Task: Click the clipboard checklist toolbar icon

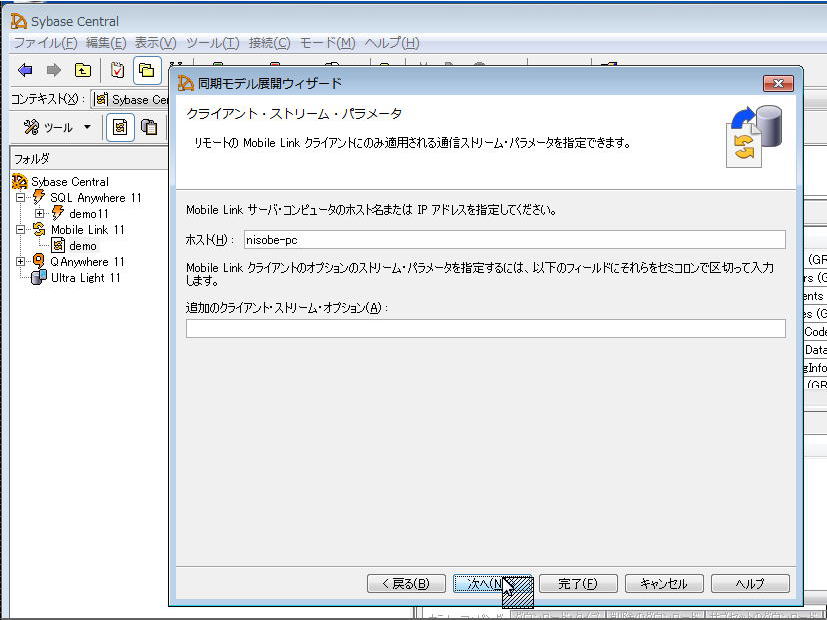Action: [118, 70]
